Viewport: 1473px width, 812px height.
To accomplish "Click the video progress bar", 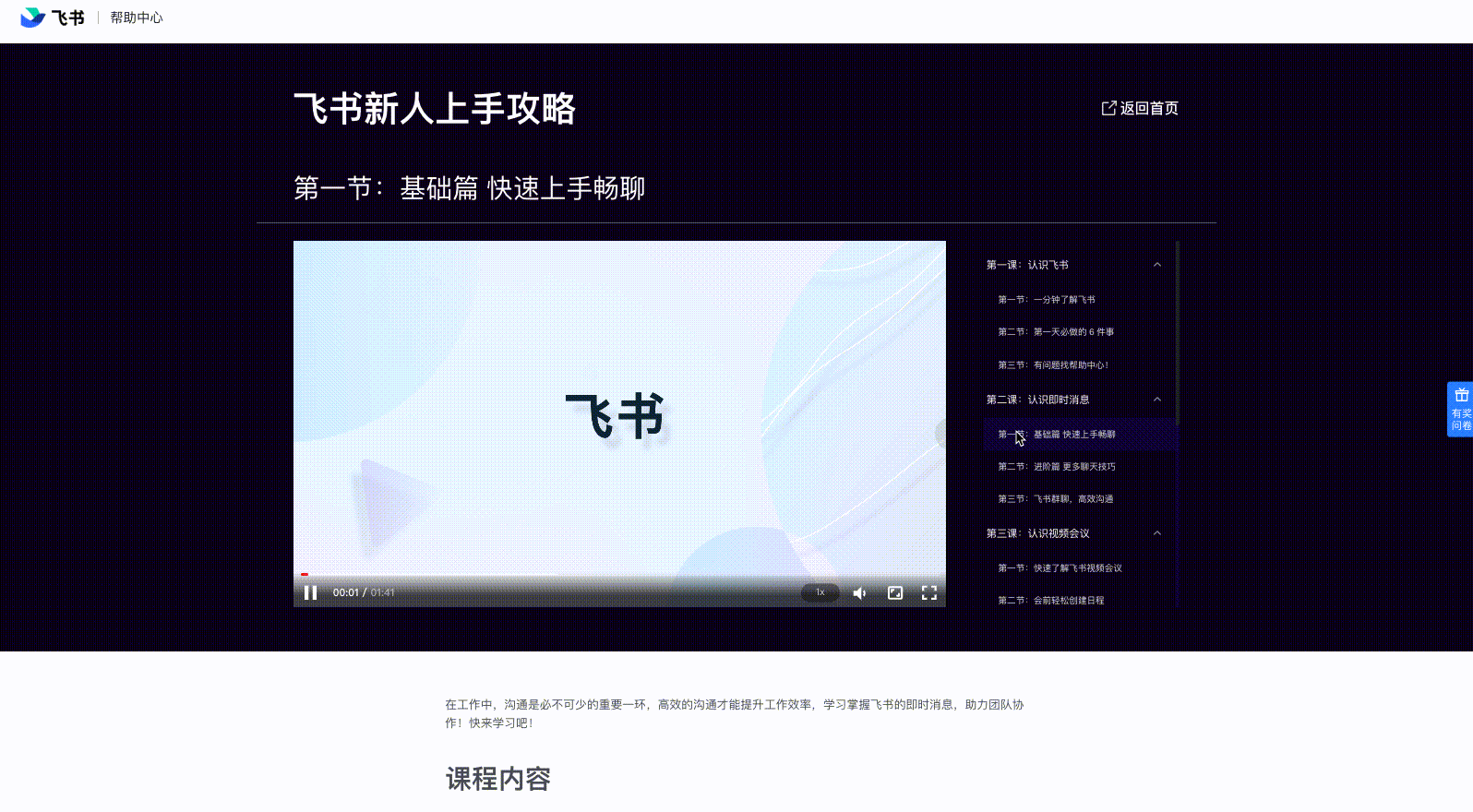I will pyautogui.click(x=618, y=574).
